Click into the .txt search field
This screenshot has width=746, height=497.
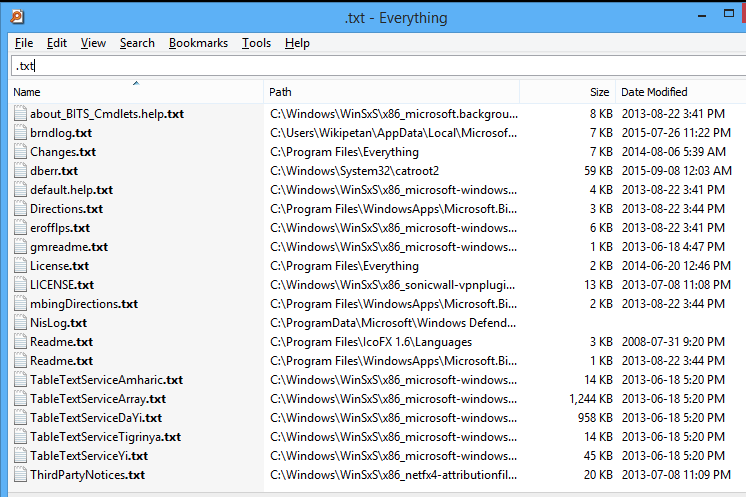point(378,66)
